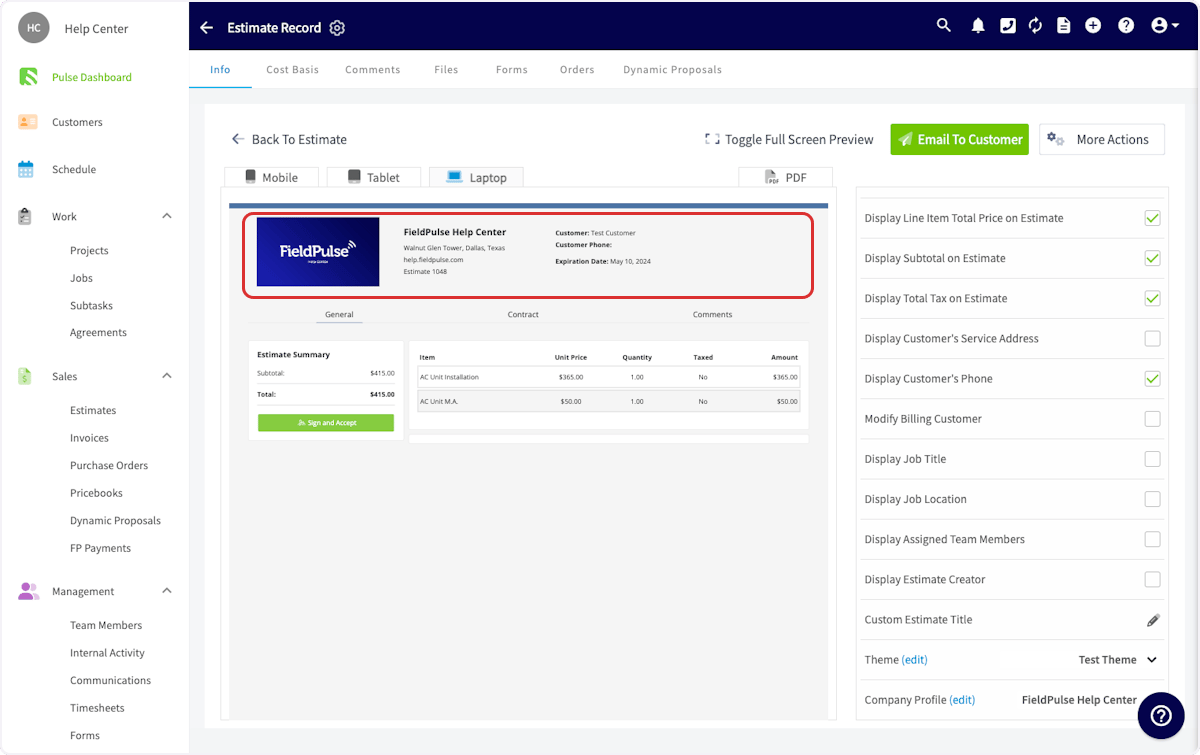Click the edit link next to Company Profile
The image size is (1200, 755).
click(962, 700)
